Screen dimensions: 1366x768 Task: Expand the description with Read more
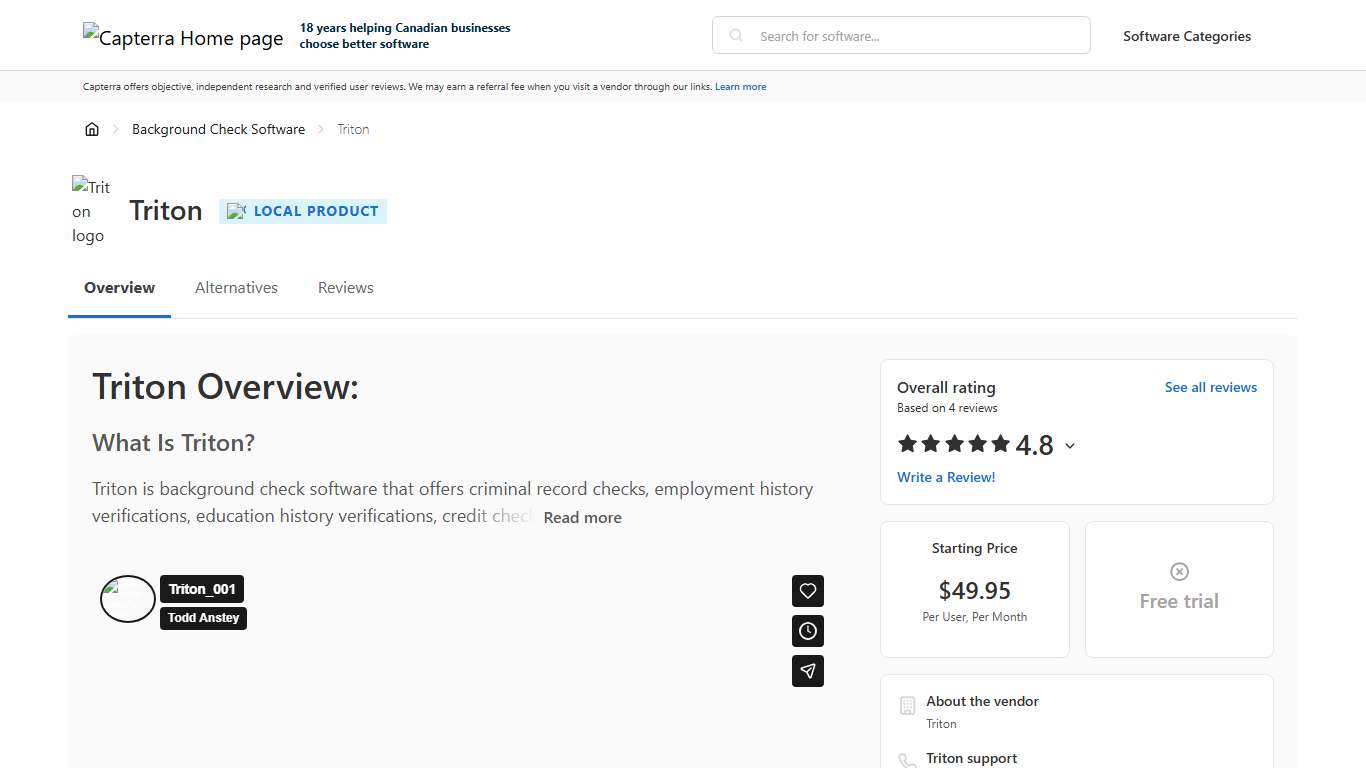click(x=582, y=517)
